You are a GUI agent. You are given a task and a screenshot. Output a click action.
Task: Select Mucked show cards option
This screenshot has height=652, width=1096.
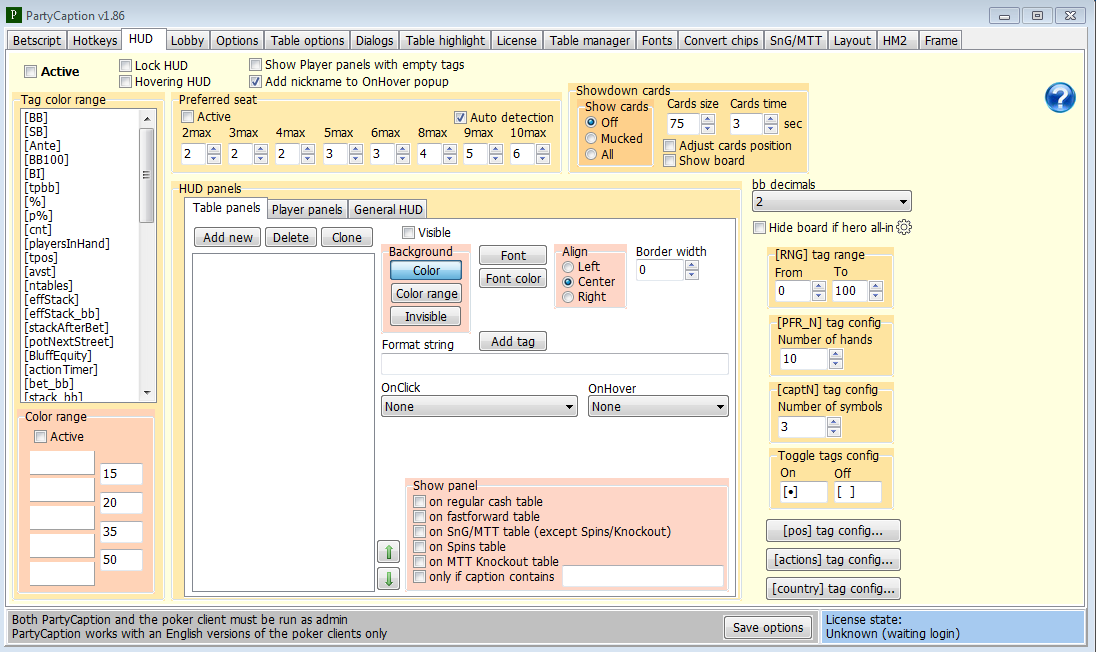(591, 138)
